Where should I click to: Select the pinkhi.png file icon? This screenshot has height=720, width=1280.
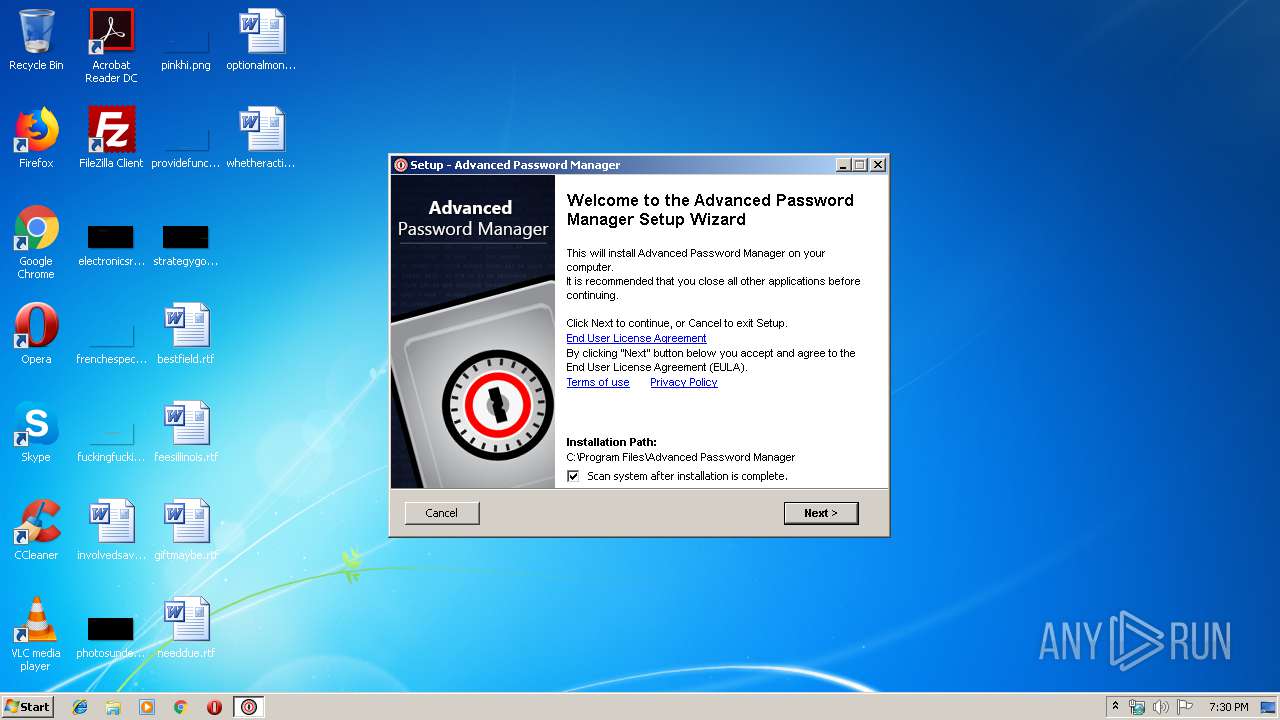[x=186, y=45]
